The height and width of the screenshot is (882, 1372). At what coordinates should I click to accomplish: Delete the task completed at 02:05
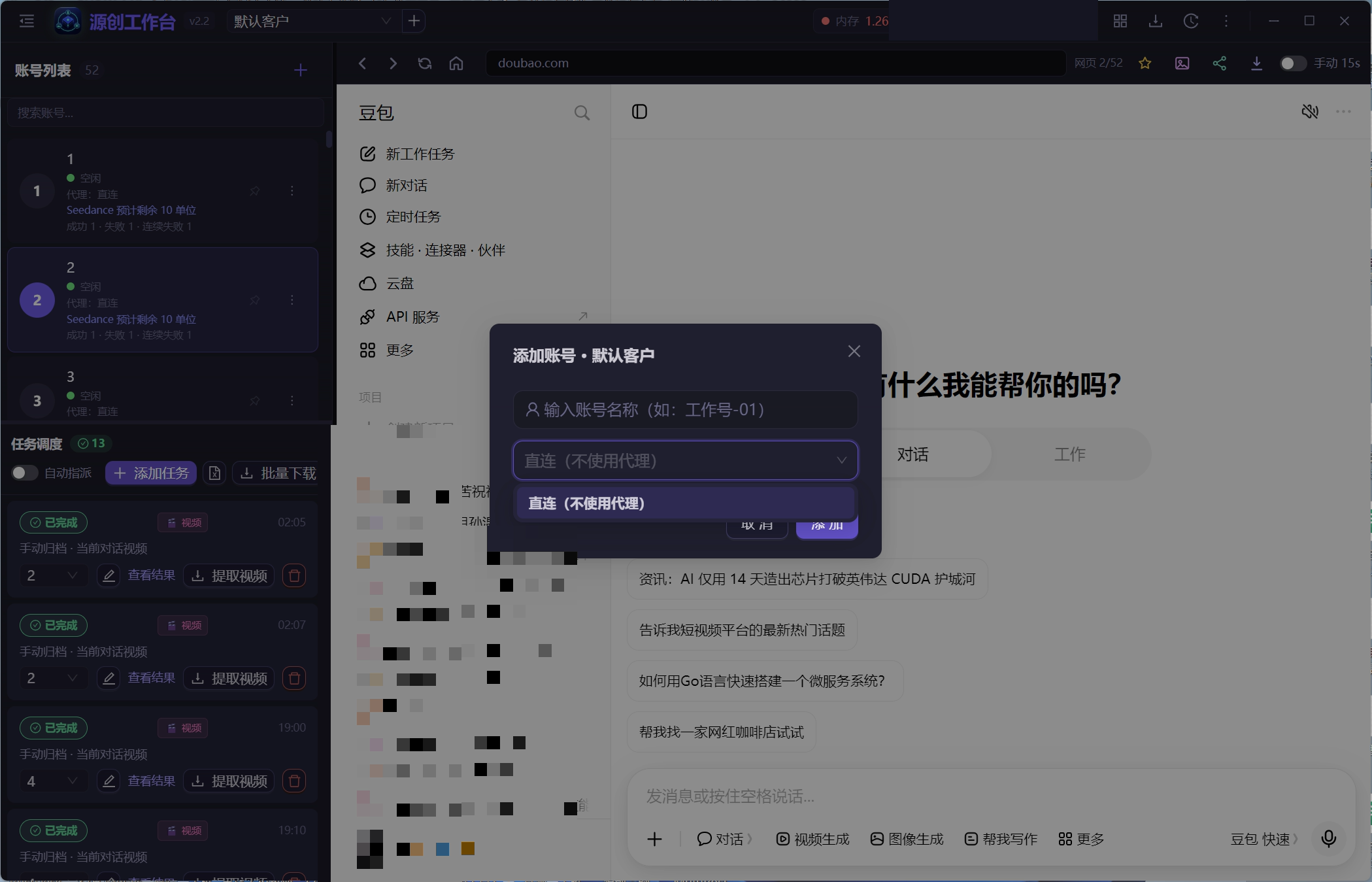click(294, 575)
